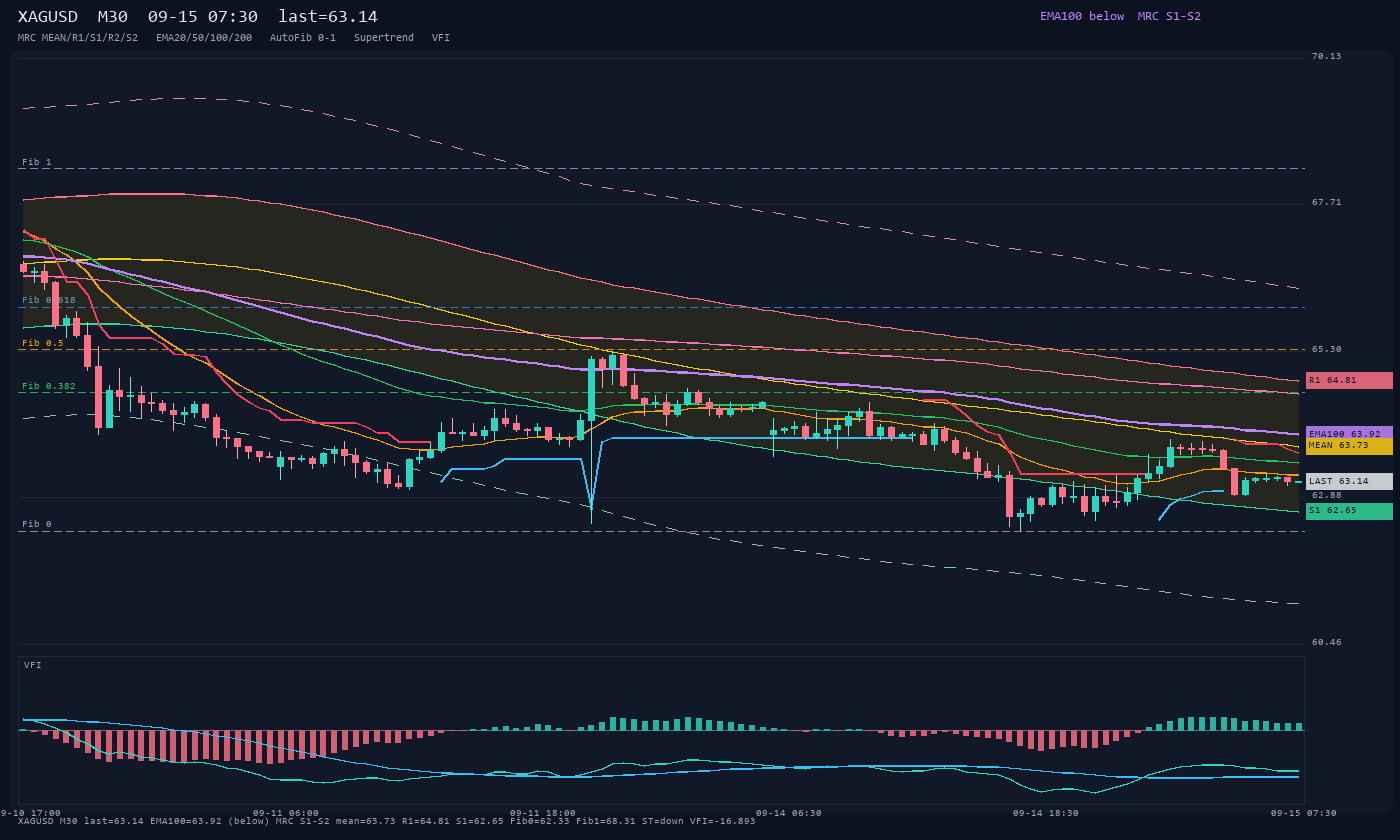This screenshot has height=840, width=1400.
Task: Click 'VFI=-16.893' in the bottom status line
Action: 723,821
